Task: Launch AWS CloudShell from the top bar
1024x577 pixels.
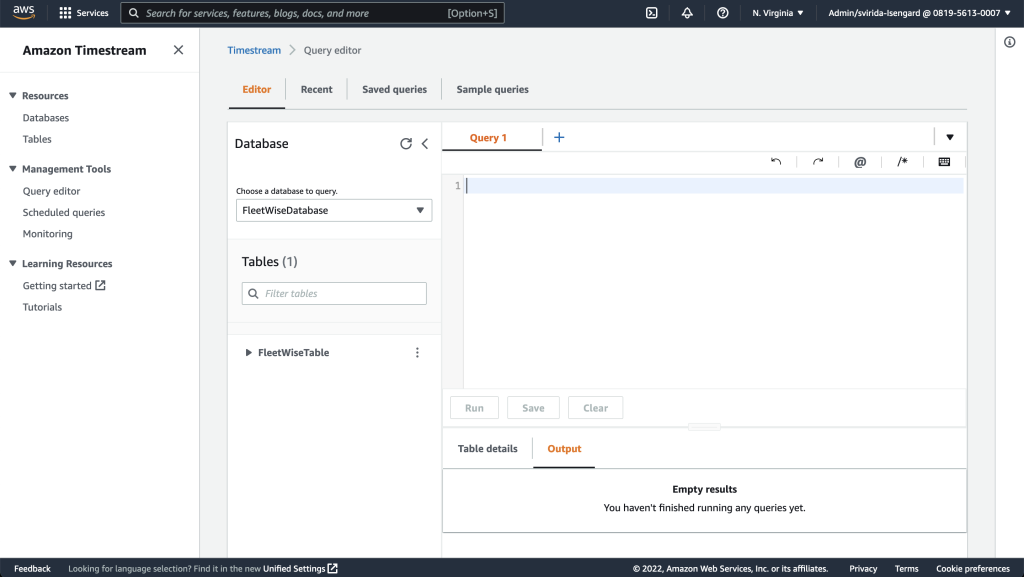Action: (x=651, y=13)
